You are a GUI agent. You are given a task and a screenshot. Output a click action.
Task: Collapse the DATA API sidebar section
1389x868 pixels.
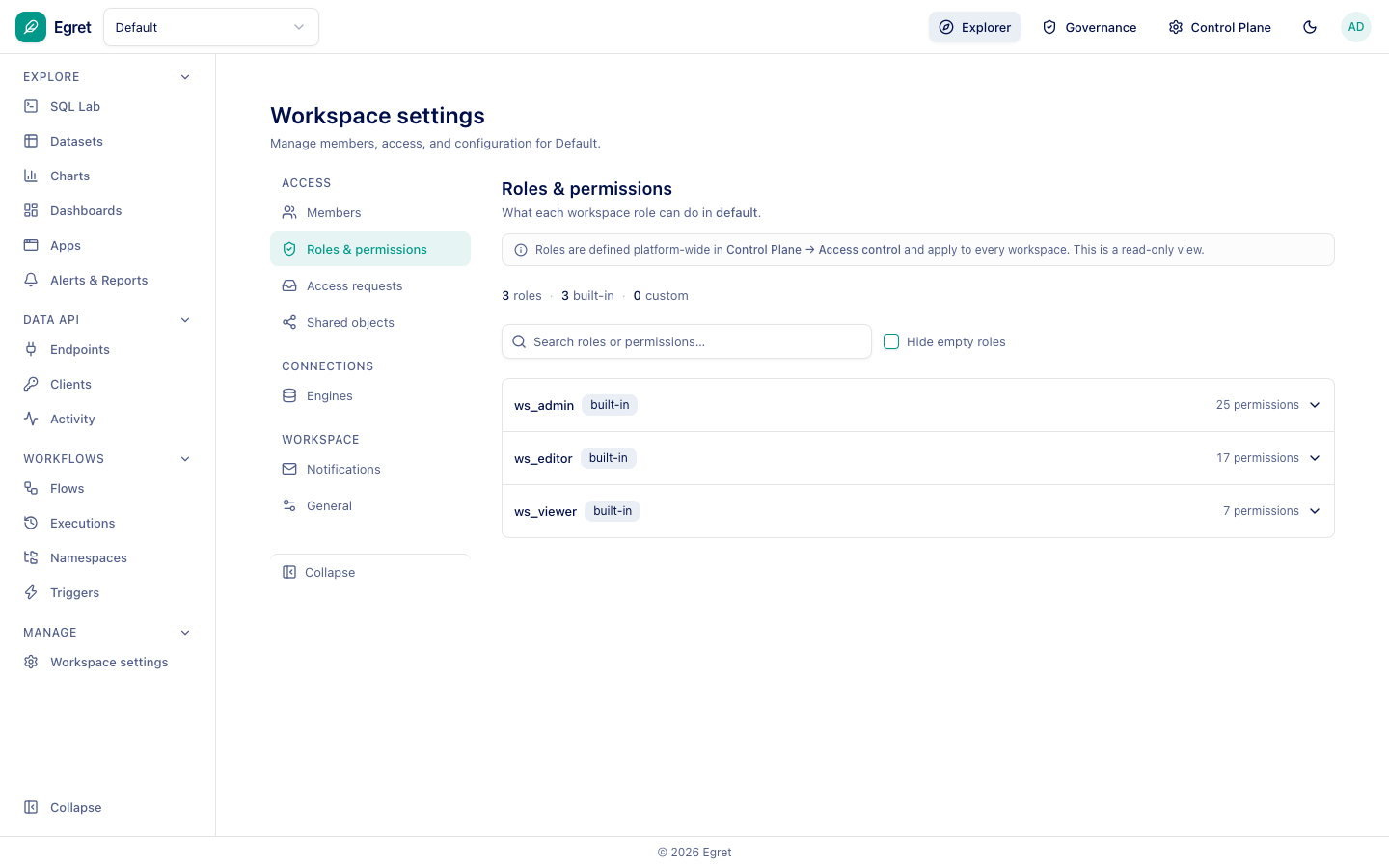[x=185, y=320]
